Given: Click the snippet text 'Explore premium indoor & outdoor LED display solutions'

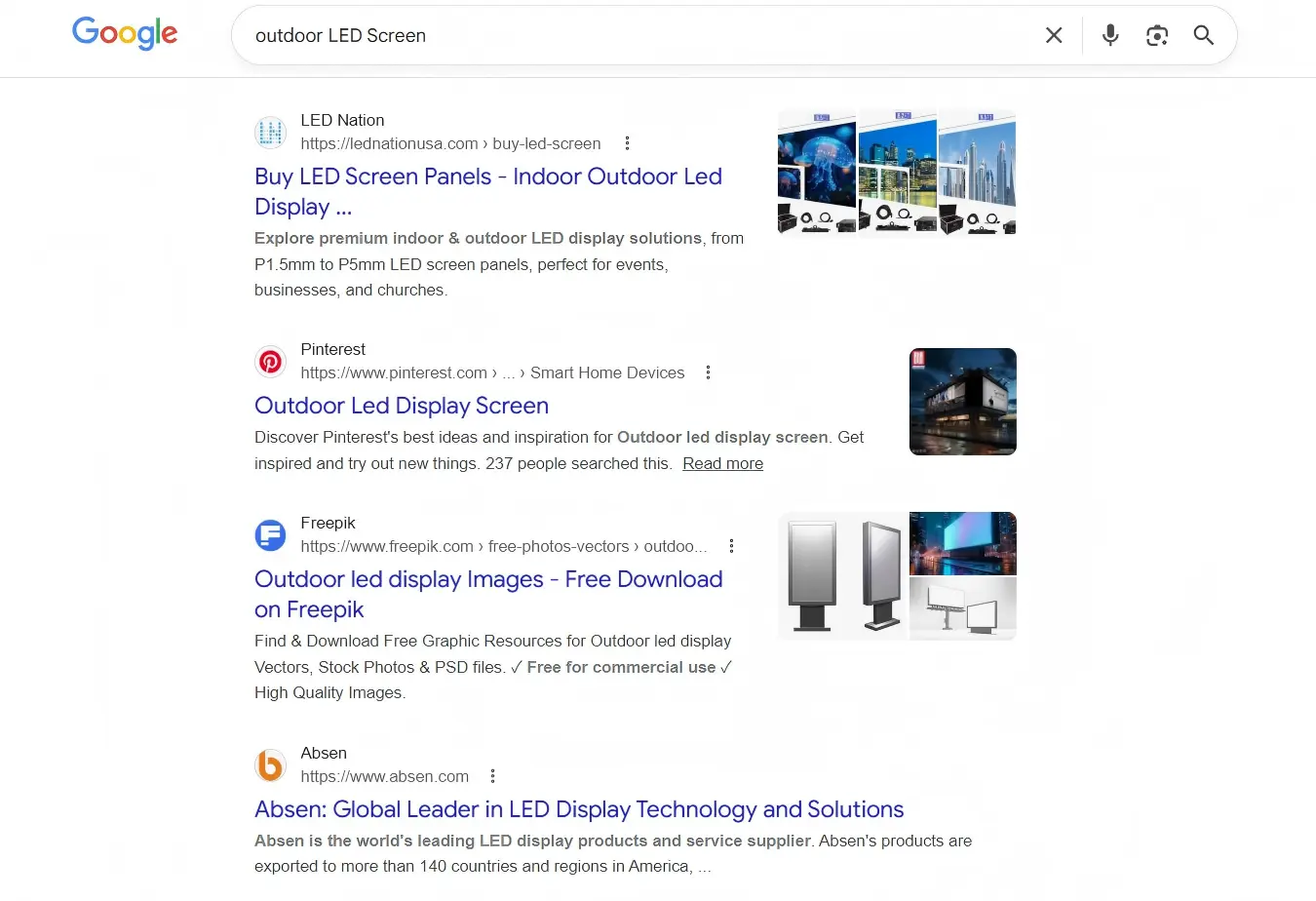Looking at the screenshot, I should click(478, 238).
